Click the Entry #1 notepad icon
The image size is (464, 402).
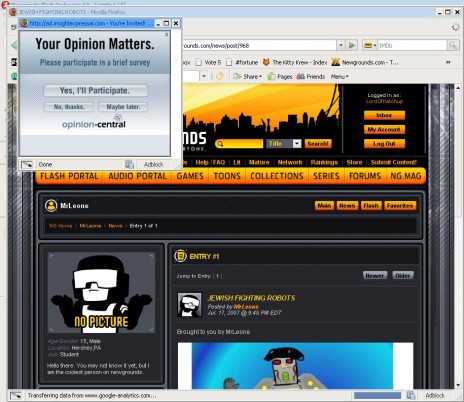click(180, 256)
